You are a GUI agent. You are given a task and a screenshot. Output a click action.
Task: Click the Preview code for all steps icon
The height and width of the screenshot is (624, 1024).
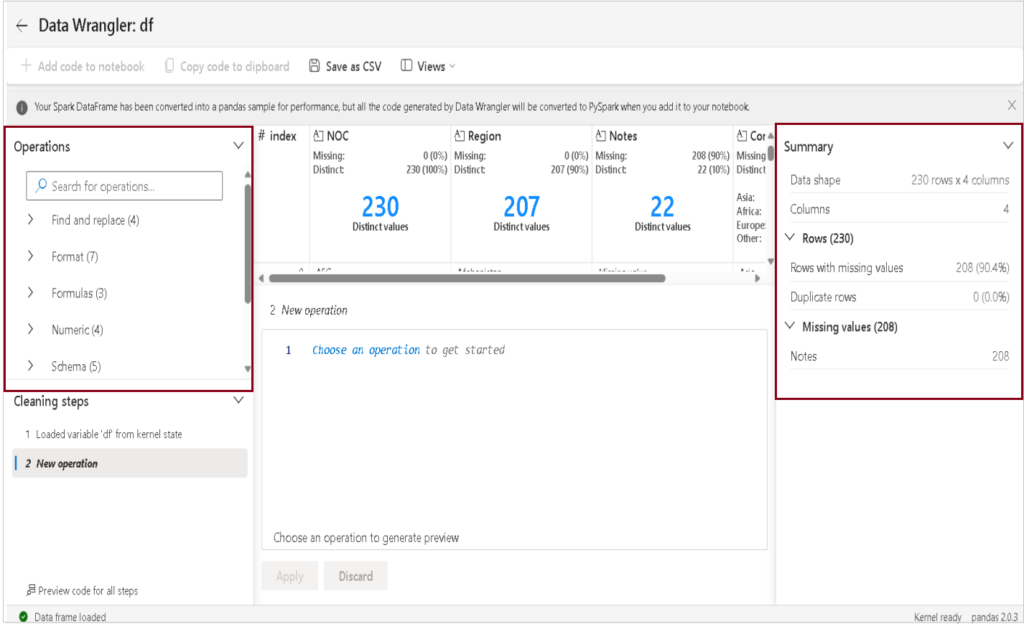pos(31,591)
